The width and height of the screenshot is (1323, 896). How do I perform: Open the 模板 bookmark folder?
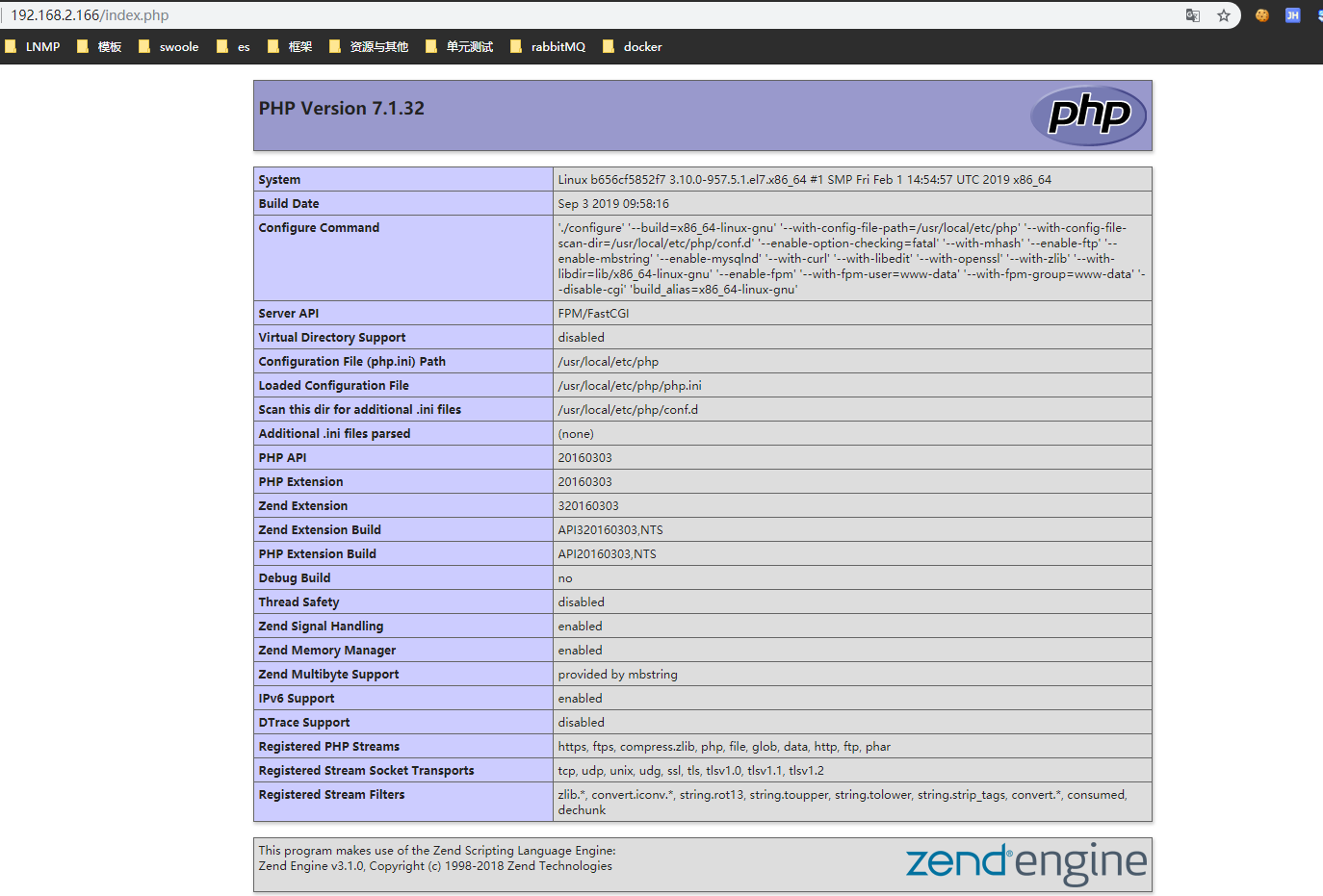(99, 46)
